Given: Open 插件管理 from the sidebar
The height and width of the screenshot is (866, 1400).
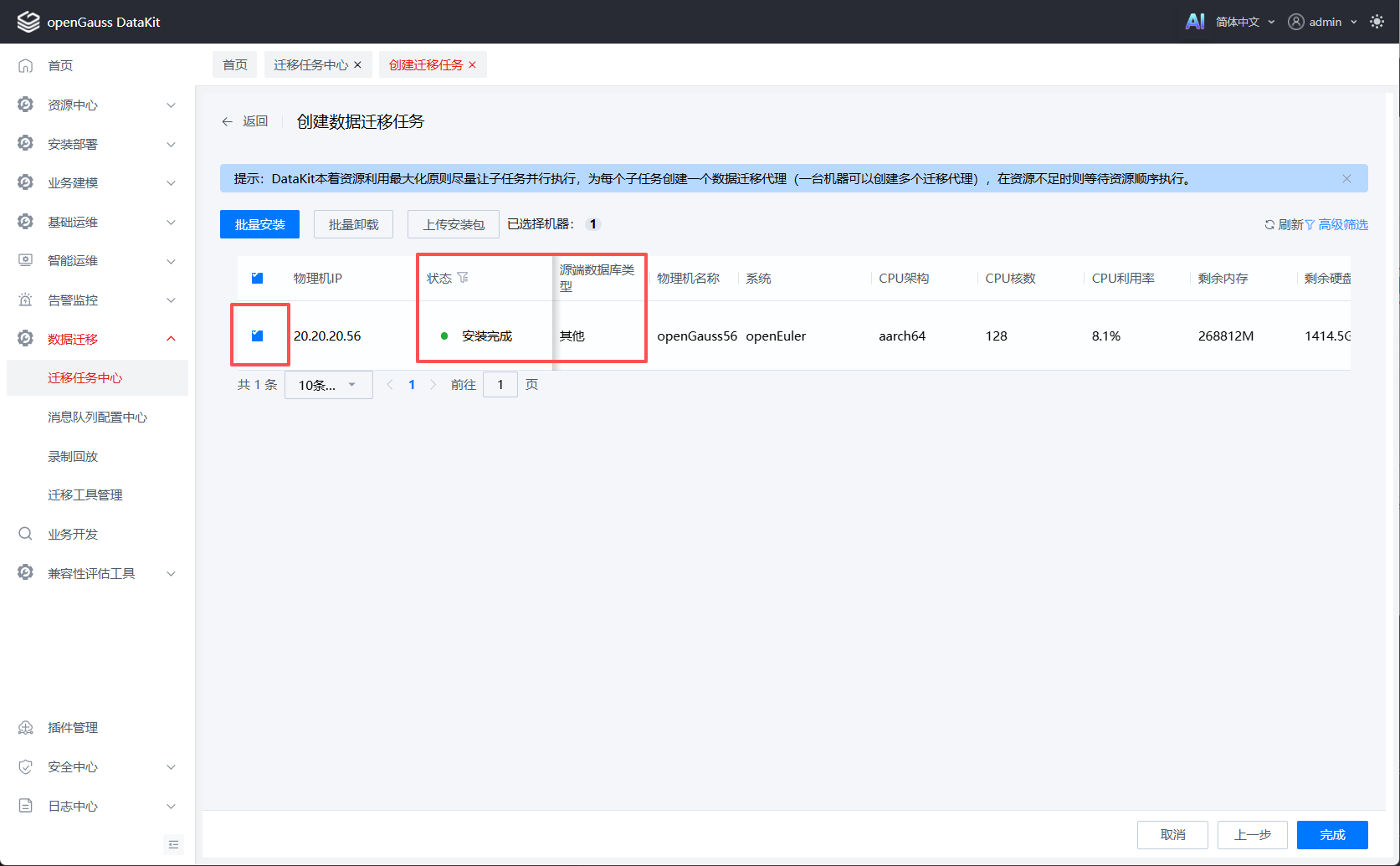Looking at the screenshot, I should tap(73, 727).
